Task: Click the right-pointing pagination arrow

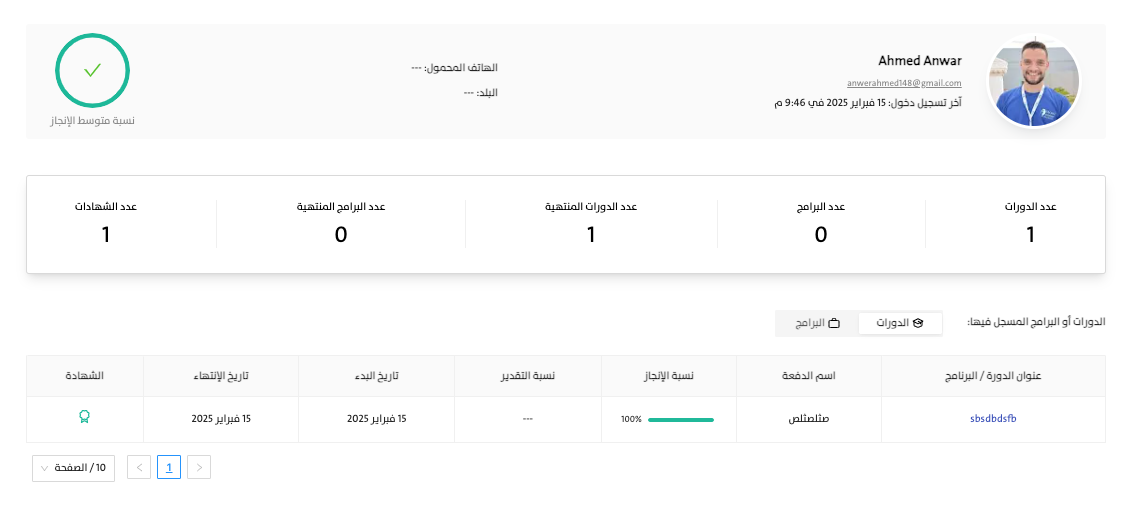Action: point(199,467)
